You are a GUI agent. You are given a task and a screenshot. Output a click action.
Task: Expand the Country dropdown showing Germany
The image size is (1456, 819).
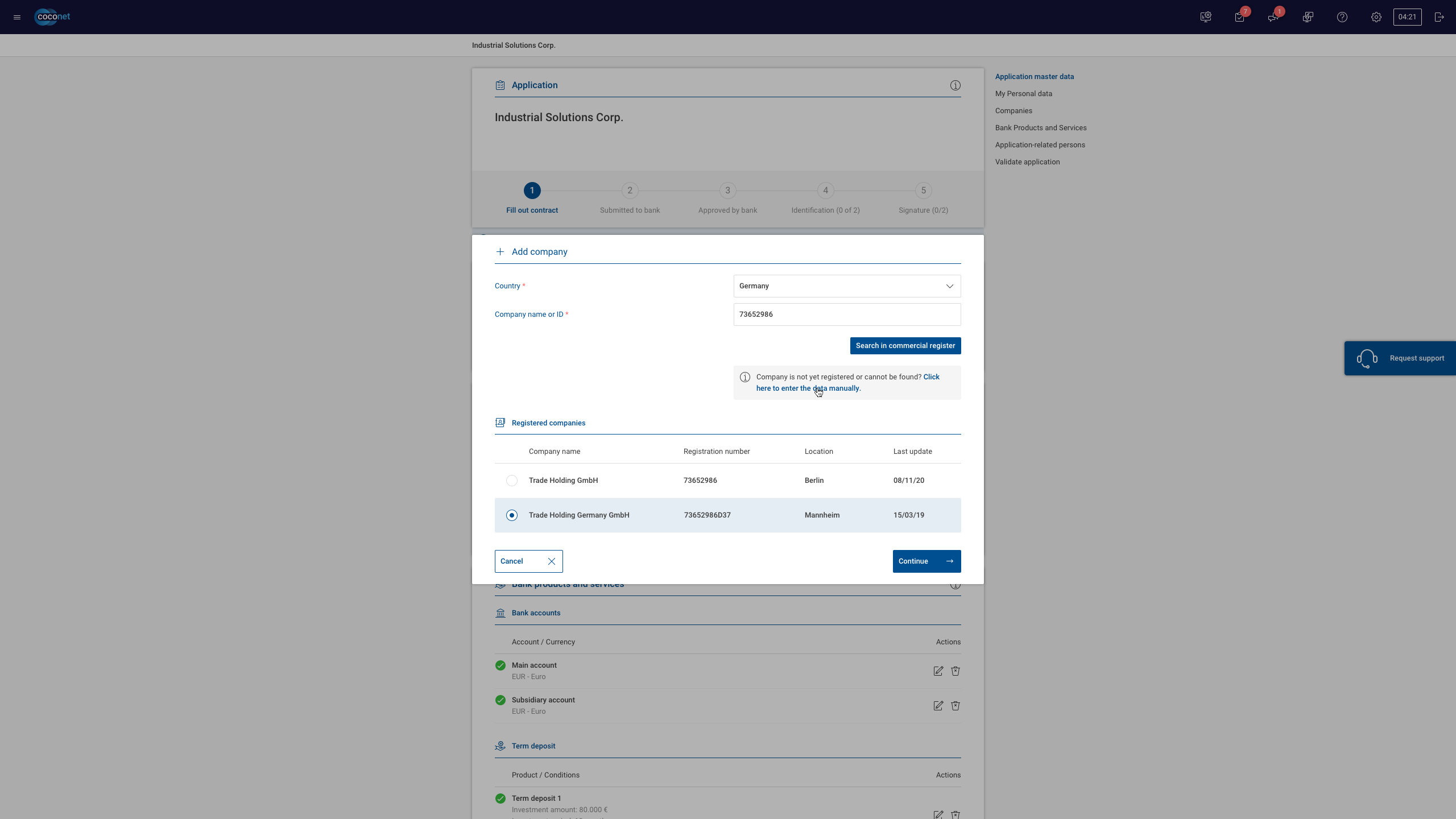pos(847,286)
